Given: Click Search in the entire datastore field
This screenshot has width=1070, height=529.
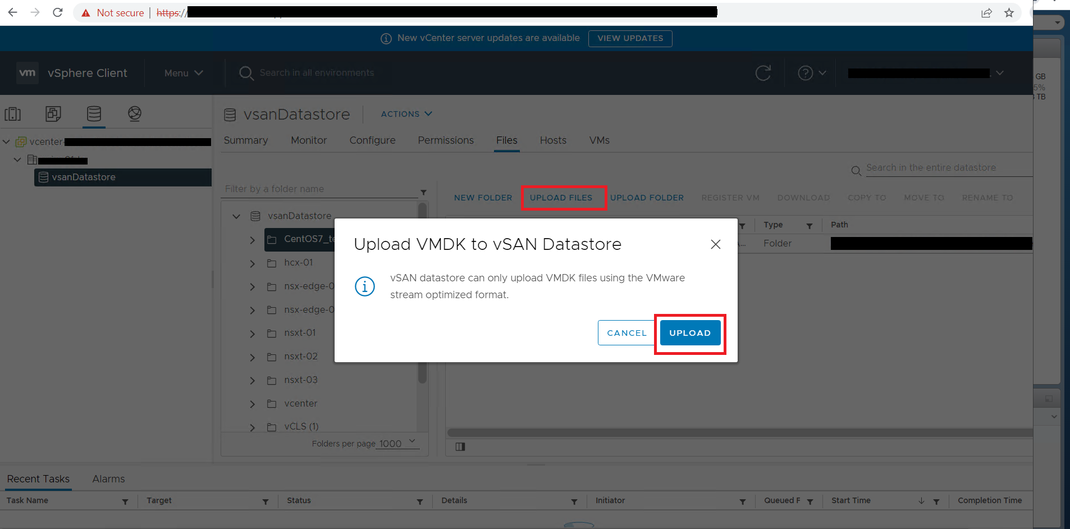Looking at the screenshot, I should click(949, 168).
